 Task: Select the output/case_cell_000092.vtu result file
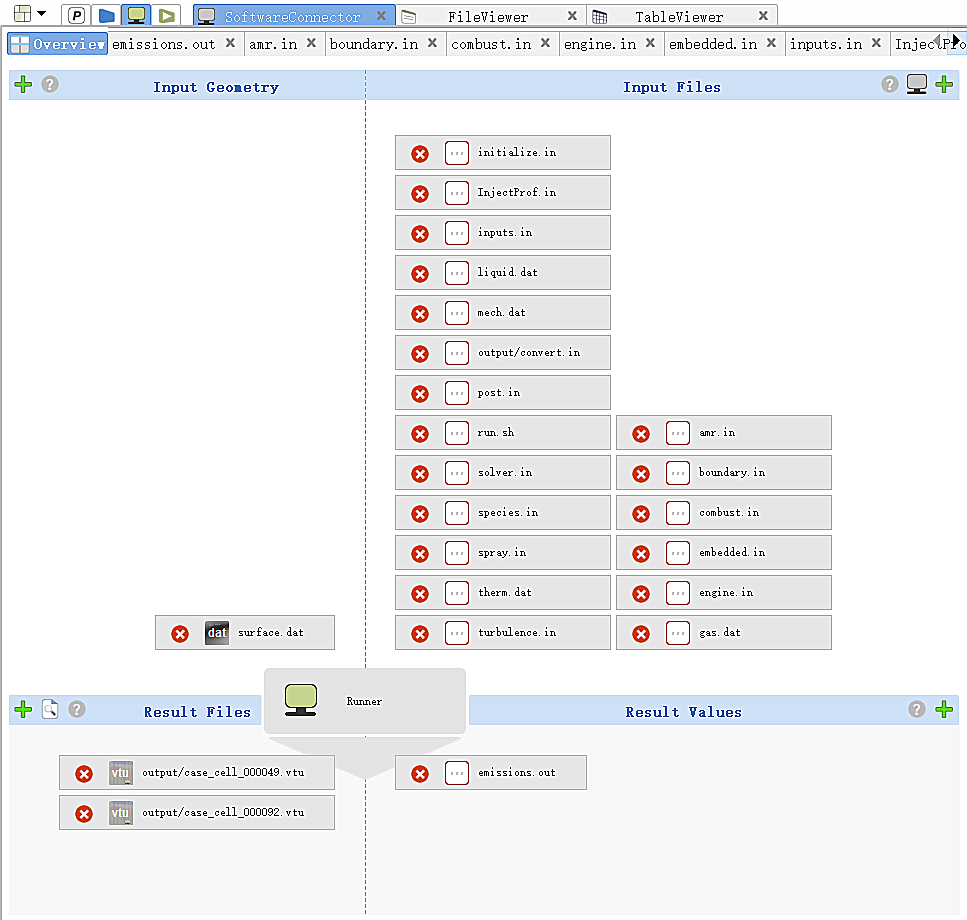pos(222,813)
